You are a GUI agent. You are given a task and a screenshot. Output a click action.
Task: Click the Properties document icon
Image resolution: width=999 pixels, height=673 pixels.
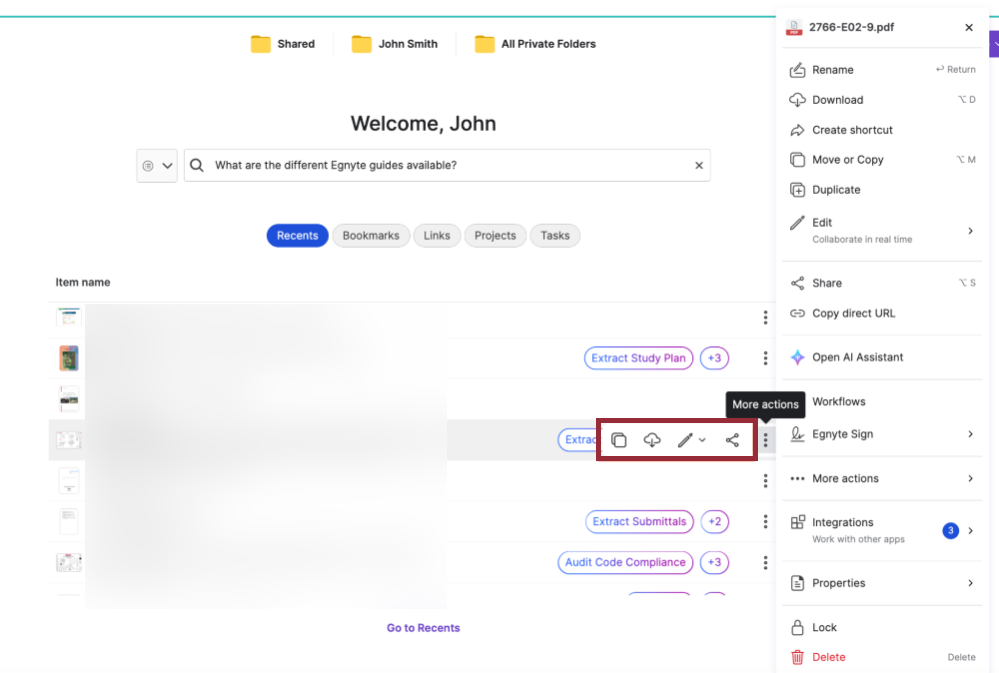click(x=797, y=583)
